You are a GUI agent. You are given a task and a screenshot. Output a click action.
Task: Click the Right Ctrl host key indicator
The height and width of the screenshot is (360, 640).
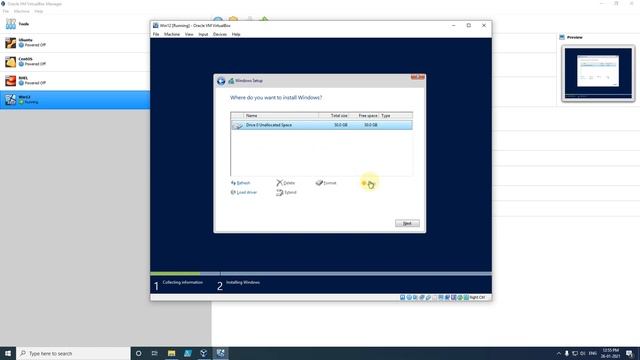[x=477, y=298]
